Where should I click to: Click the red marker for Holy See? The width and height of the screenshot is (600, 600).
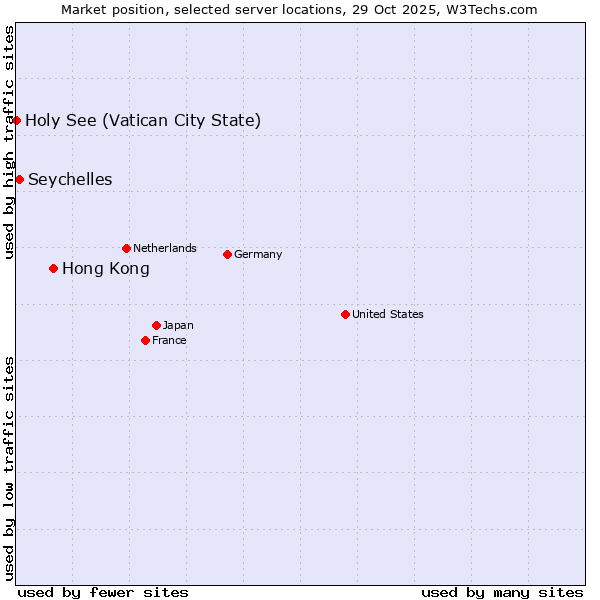(17, 121)
